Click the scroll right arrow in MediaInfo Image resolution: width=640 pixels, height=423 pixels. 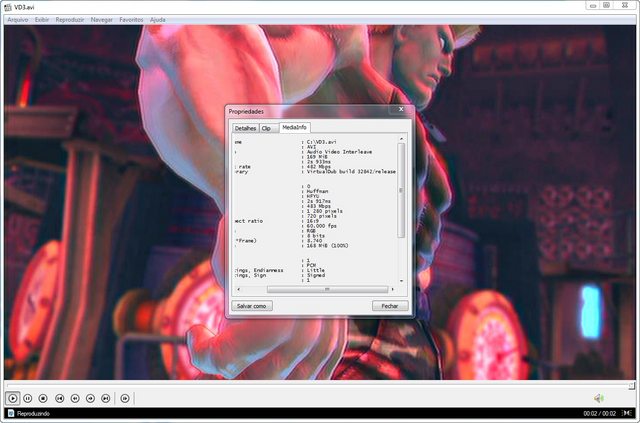tap(393, 289)
